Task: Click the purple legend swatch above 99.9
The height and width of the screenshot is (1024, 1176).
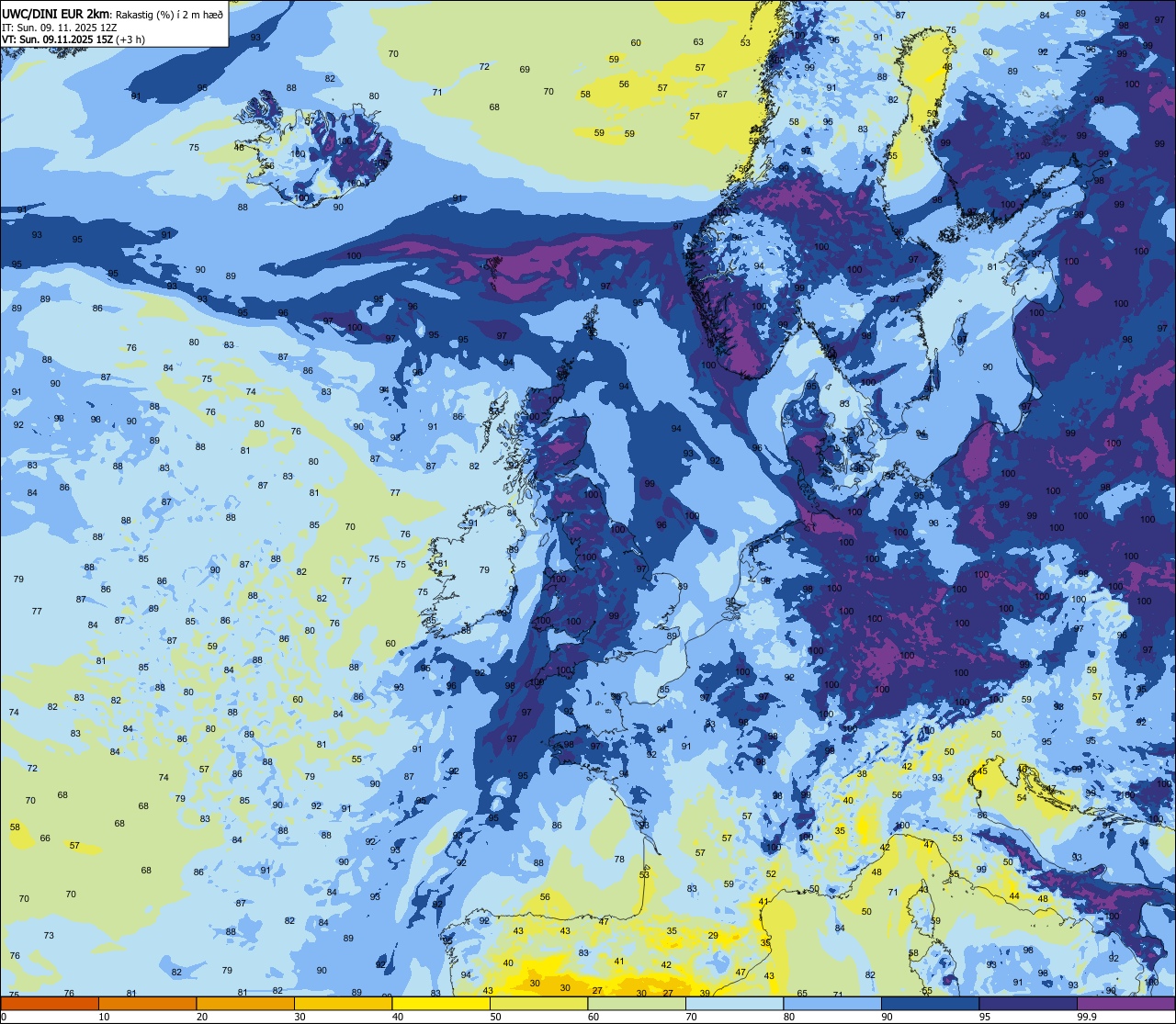Action: click(x=1126, y=1003)
